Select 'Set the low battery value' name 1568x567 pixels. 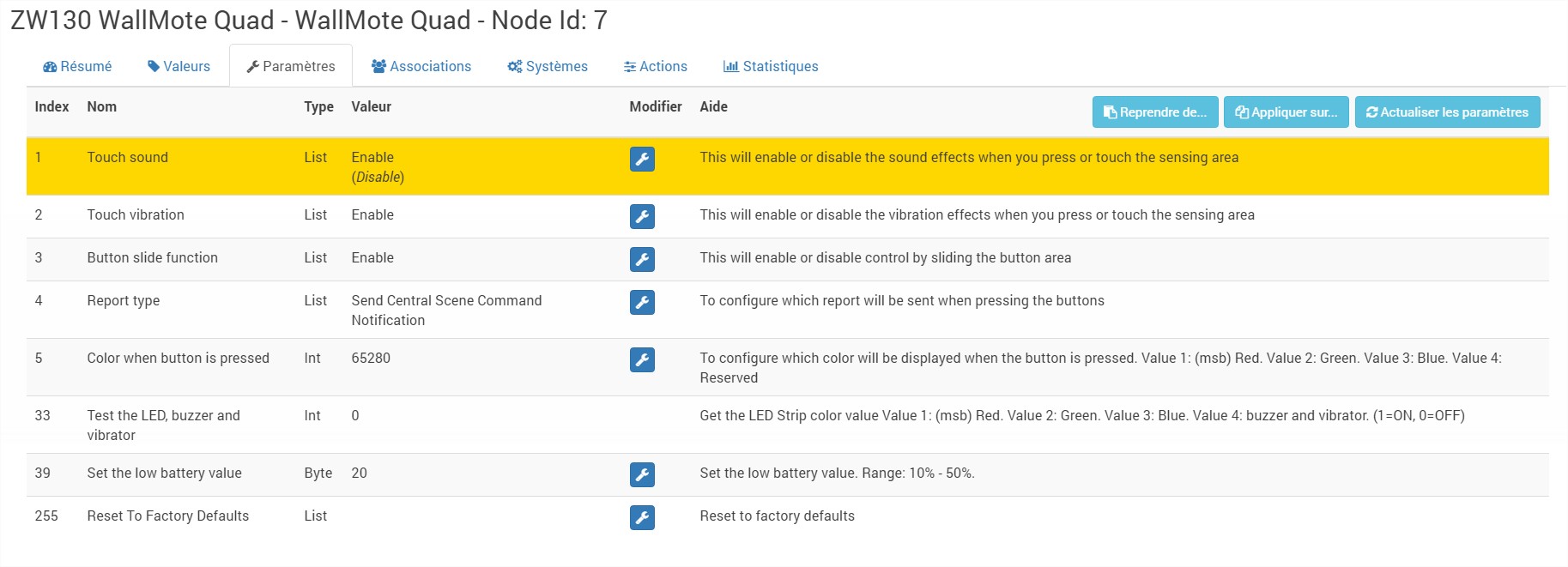164,473
